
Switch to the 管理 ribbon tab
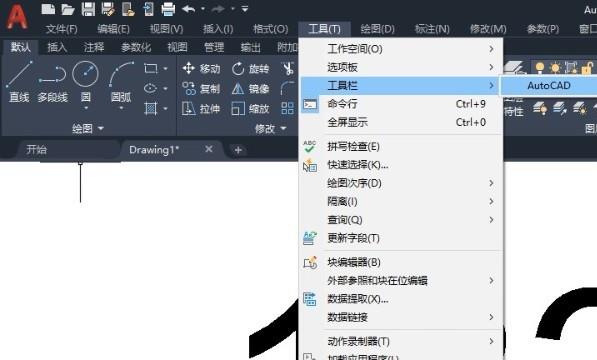pos(214,47)
